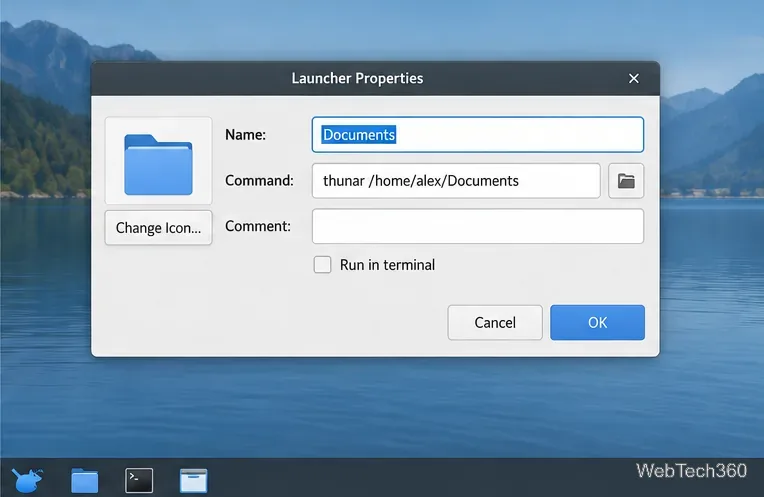Enable Run in terminal checkbox
The height and width of the screenshot is (497, 764).
pos(322,265)
